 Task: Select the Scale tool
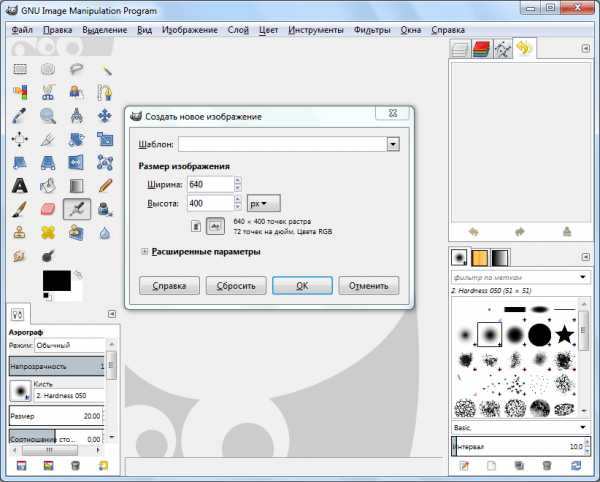[105, 139]
